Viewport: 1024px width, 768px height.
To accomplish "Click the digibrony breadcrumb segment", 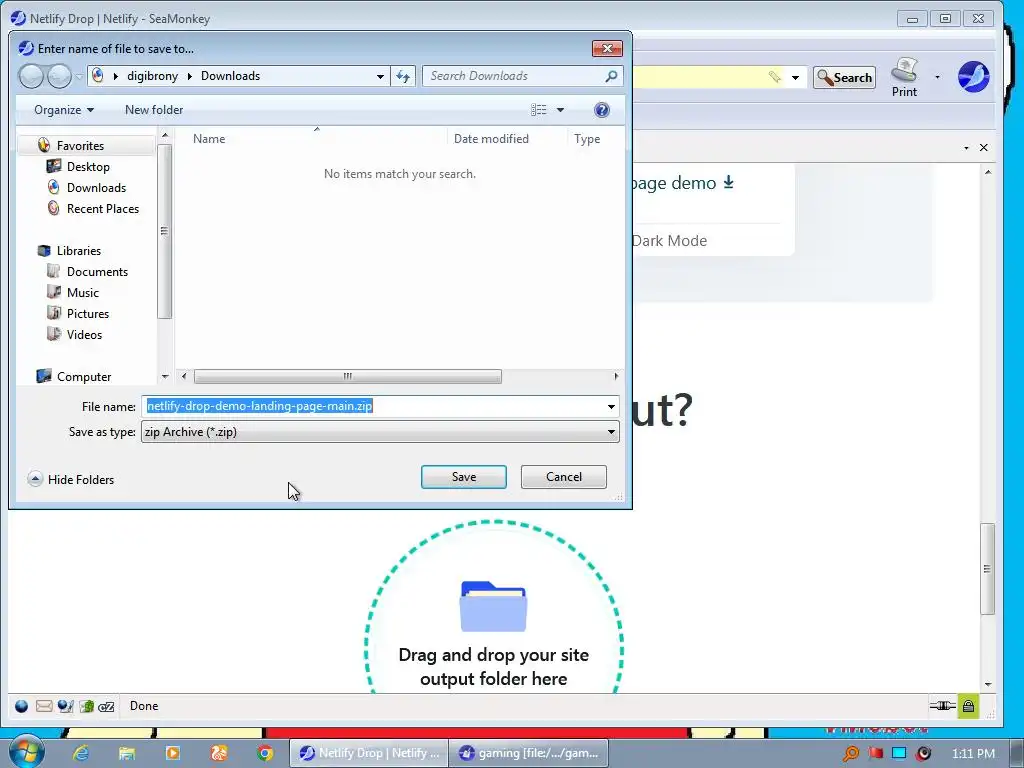I will [x=152, y=76].
